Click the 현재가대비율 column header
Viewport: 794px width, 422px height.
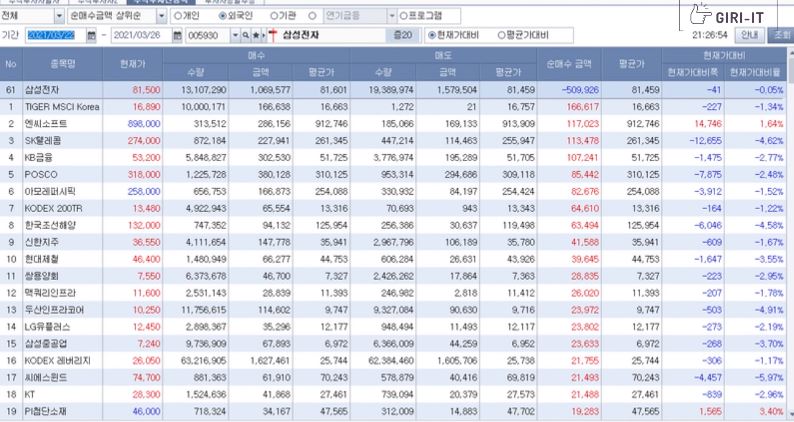tap(755, 72)
